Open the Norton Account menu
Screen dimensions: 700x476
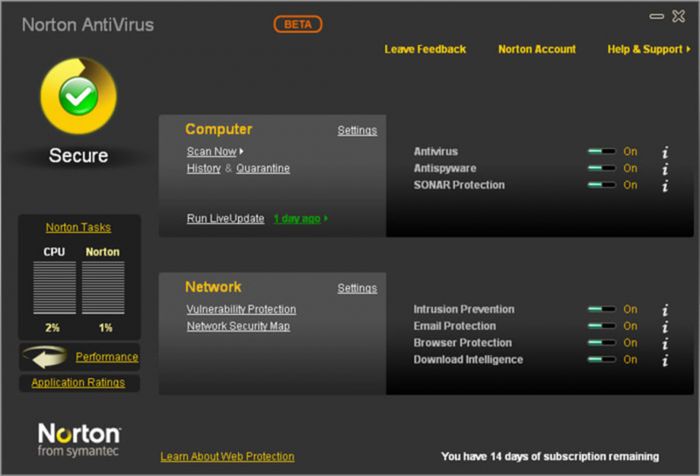537,49
